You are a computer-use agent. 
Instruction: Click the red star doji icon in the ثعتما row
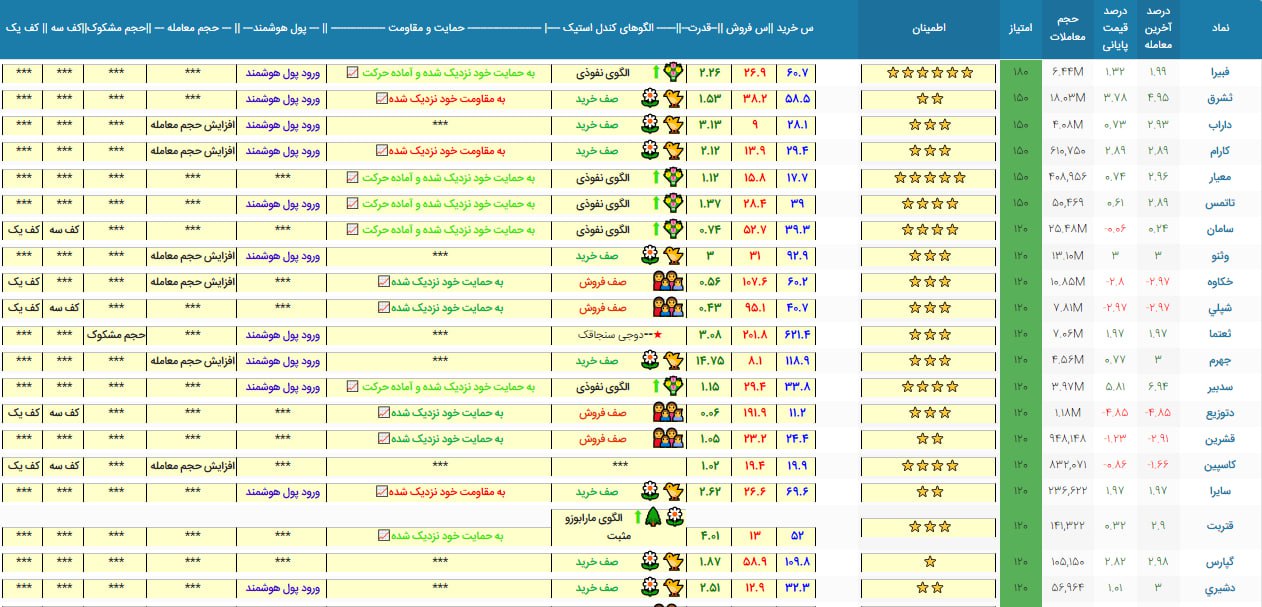pos(657,333)
